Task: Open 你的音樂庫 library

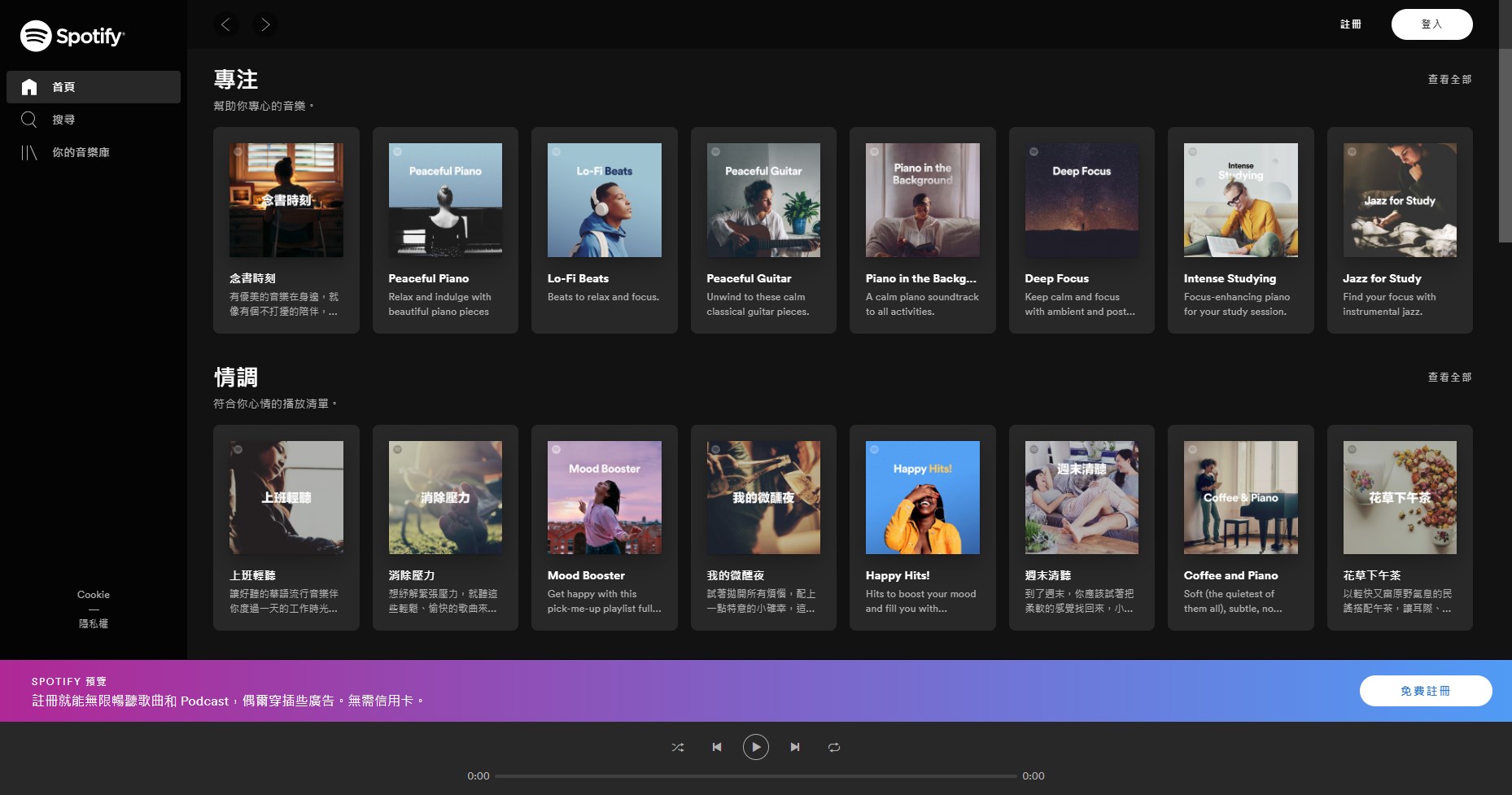Action: pyautogui.click(x=81, y=152)
